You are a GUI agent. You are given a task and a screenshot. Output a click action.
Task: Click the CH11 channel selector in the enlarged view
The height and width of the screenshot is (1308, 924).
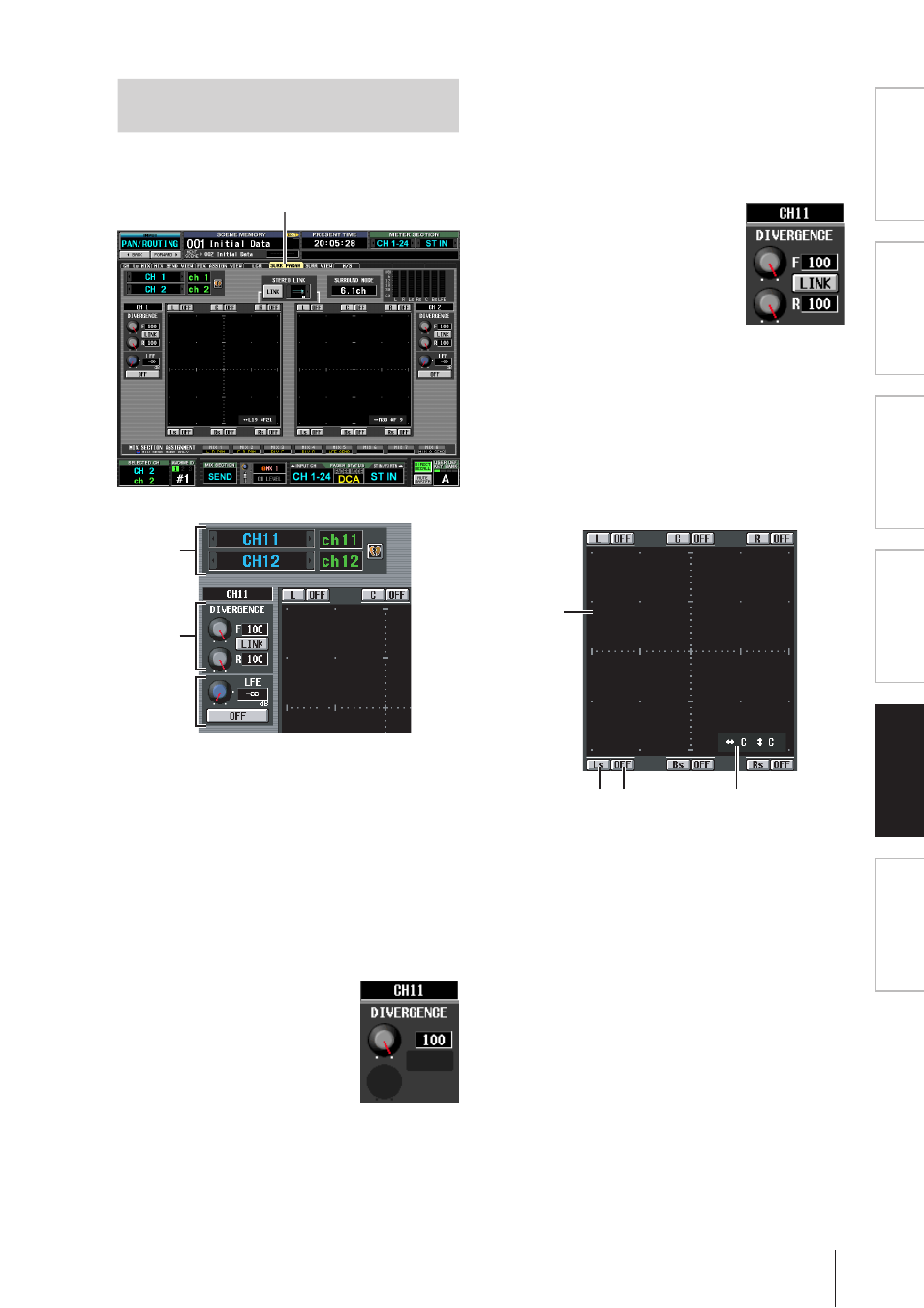pyautogui.click(x=262, y=539)
